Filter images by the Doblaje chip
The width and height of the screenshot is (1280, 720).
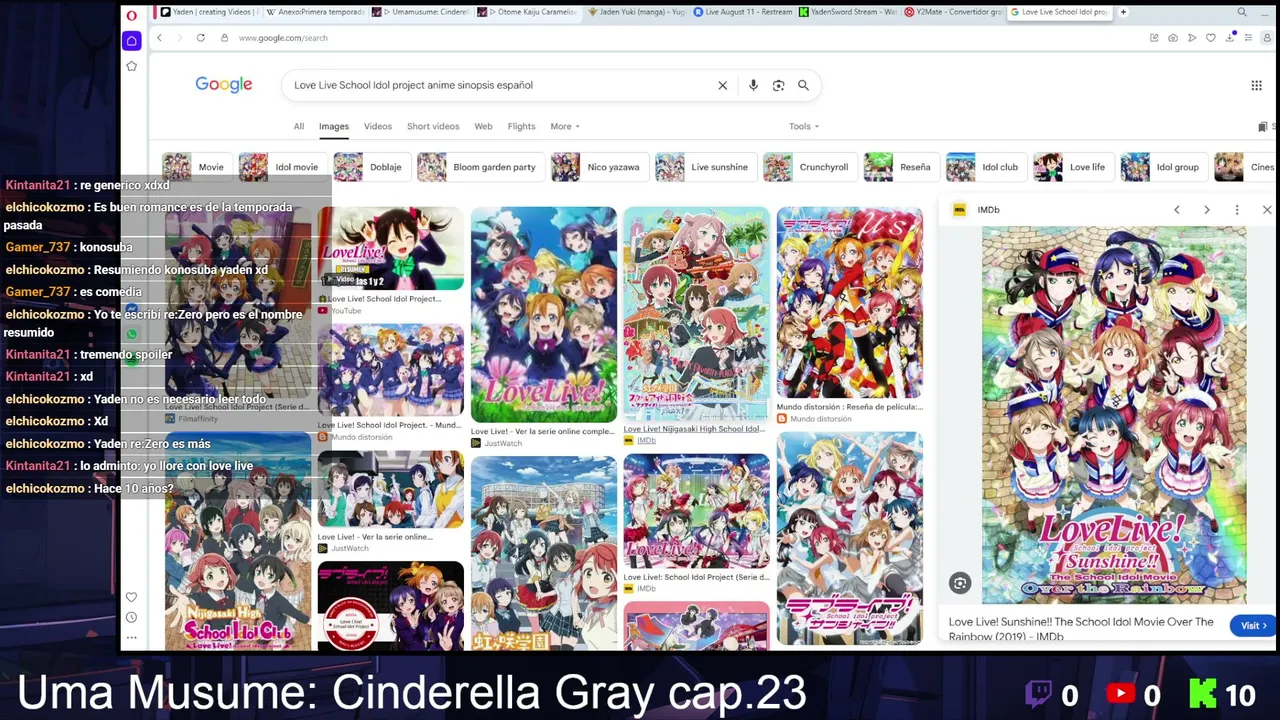click(x=371, y=167)
